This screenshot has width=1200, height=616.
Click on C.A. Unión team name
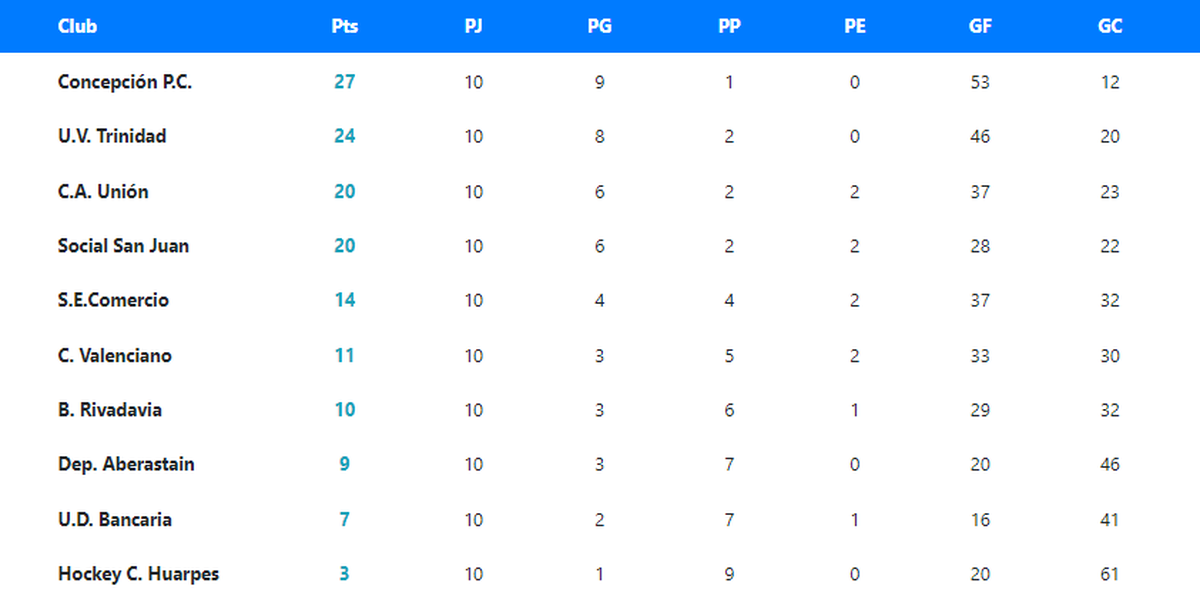point(103,191)
